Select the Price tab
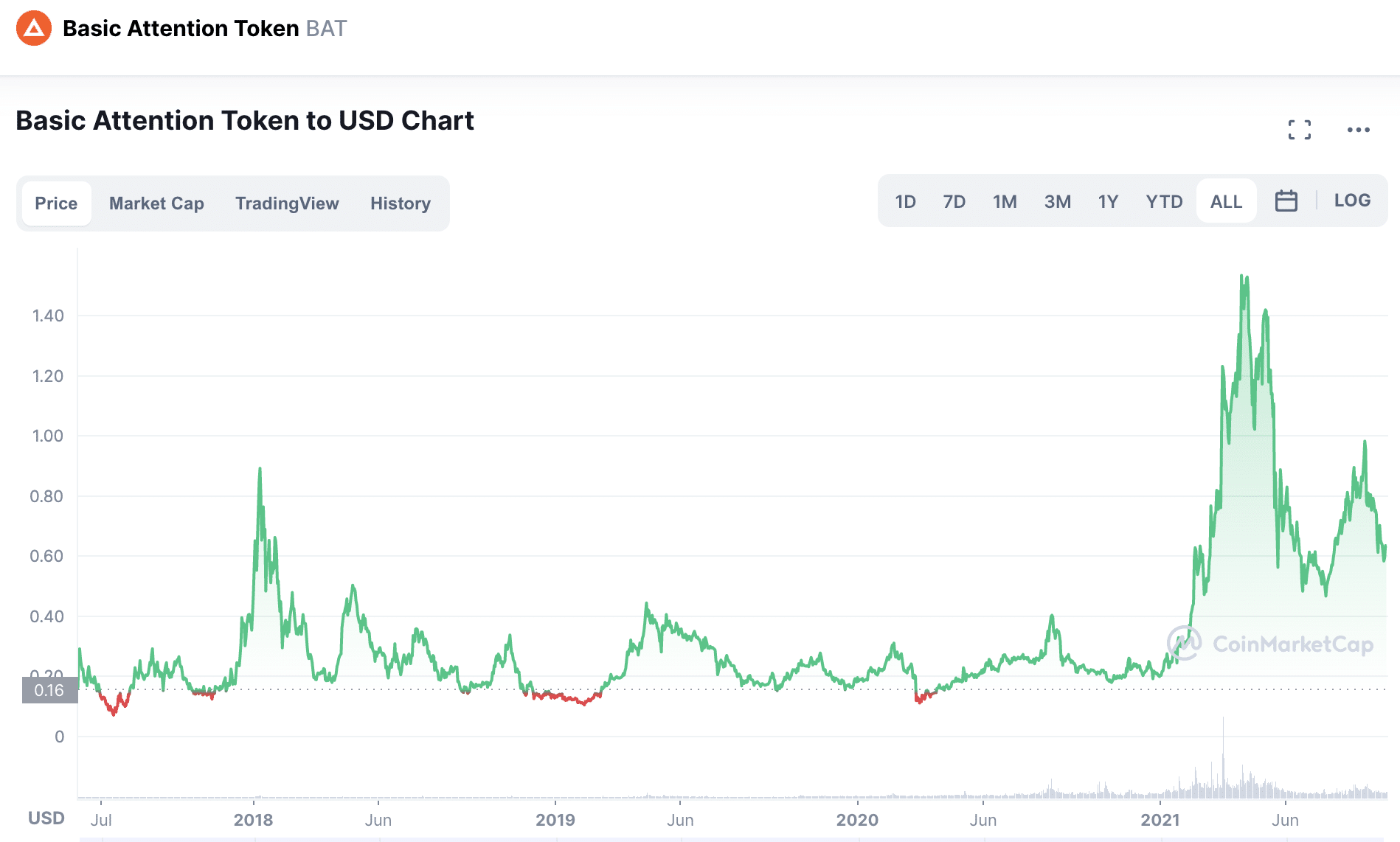 56,203
